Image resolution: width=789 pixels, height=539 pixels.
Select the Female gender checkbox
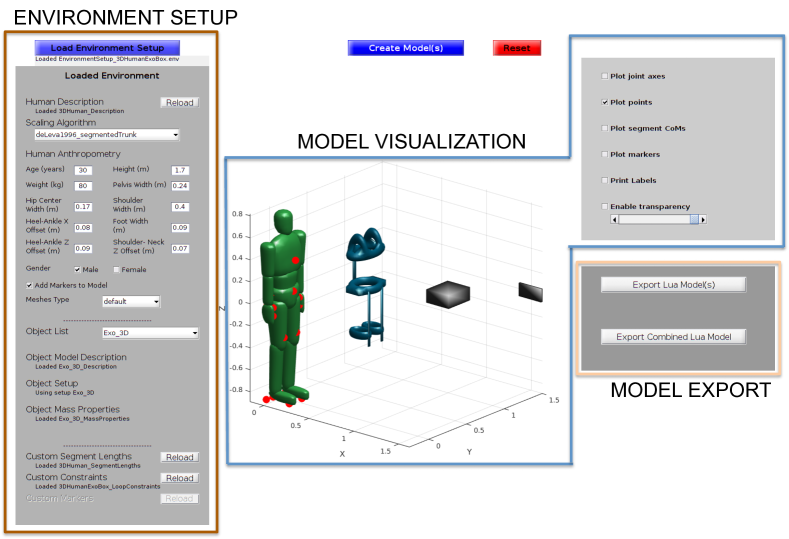pyautogui.click(x=116, y=269)
